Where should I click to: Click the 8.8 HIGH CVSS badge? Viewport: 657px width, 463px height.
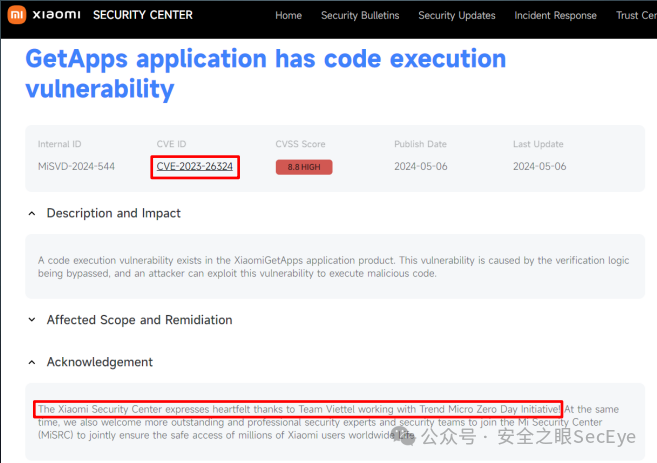[304, 167]
